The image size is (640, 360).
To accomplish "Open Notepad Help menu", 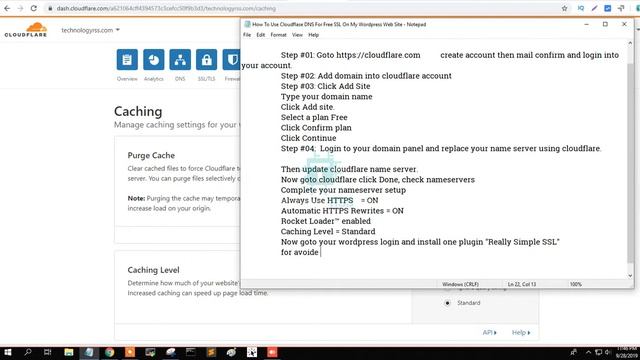I will [313, 35].
